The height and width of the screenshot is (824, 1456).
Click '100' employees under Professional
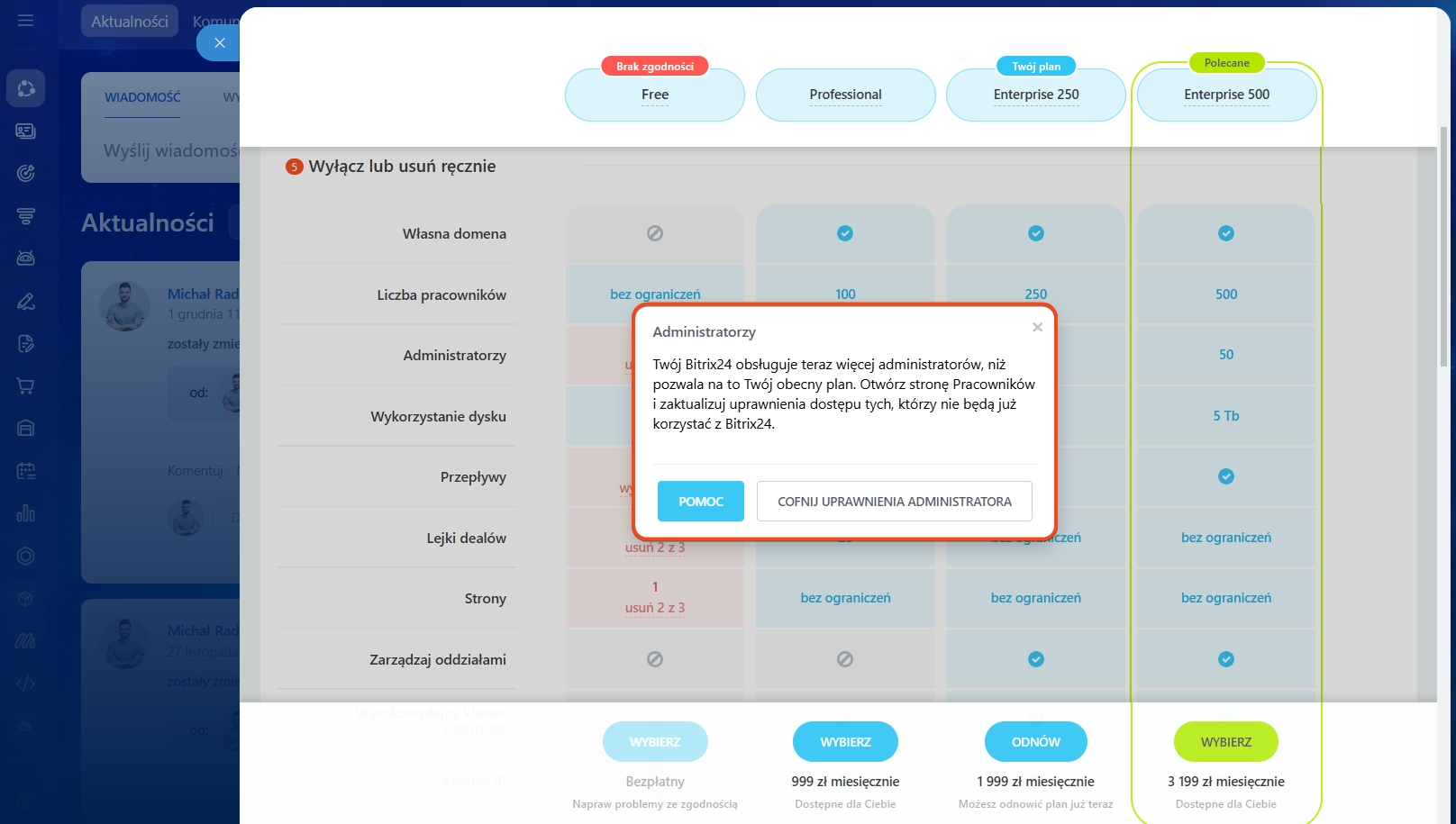click(845, 294)
